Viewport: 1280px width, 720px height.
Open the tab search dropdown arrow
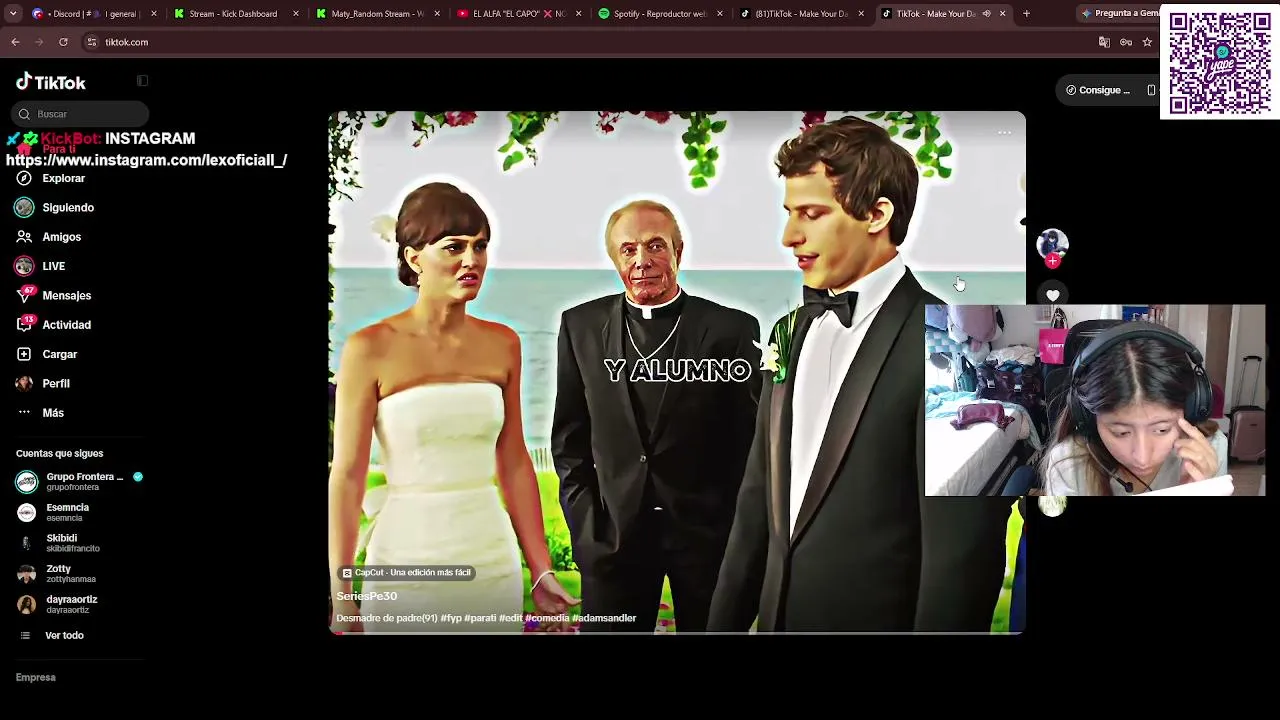(x=13, y=14)
